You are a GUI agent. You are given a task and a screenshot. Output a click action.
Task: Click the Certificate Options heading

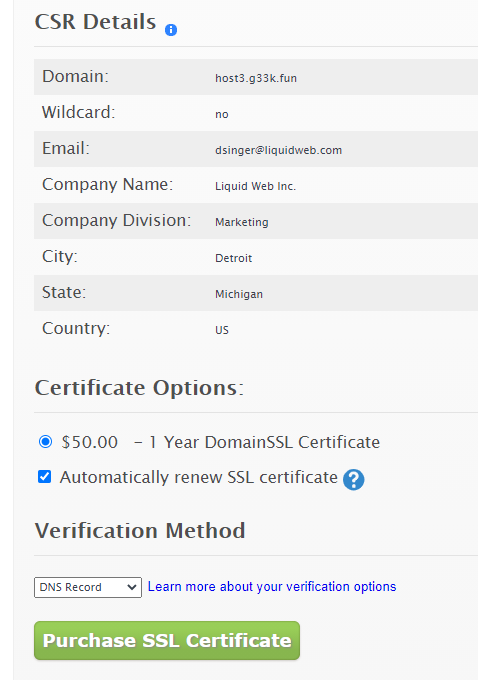click(x=139, y=388)
